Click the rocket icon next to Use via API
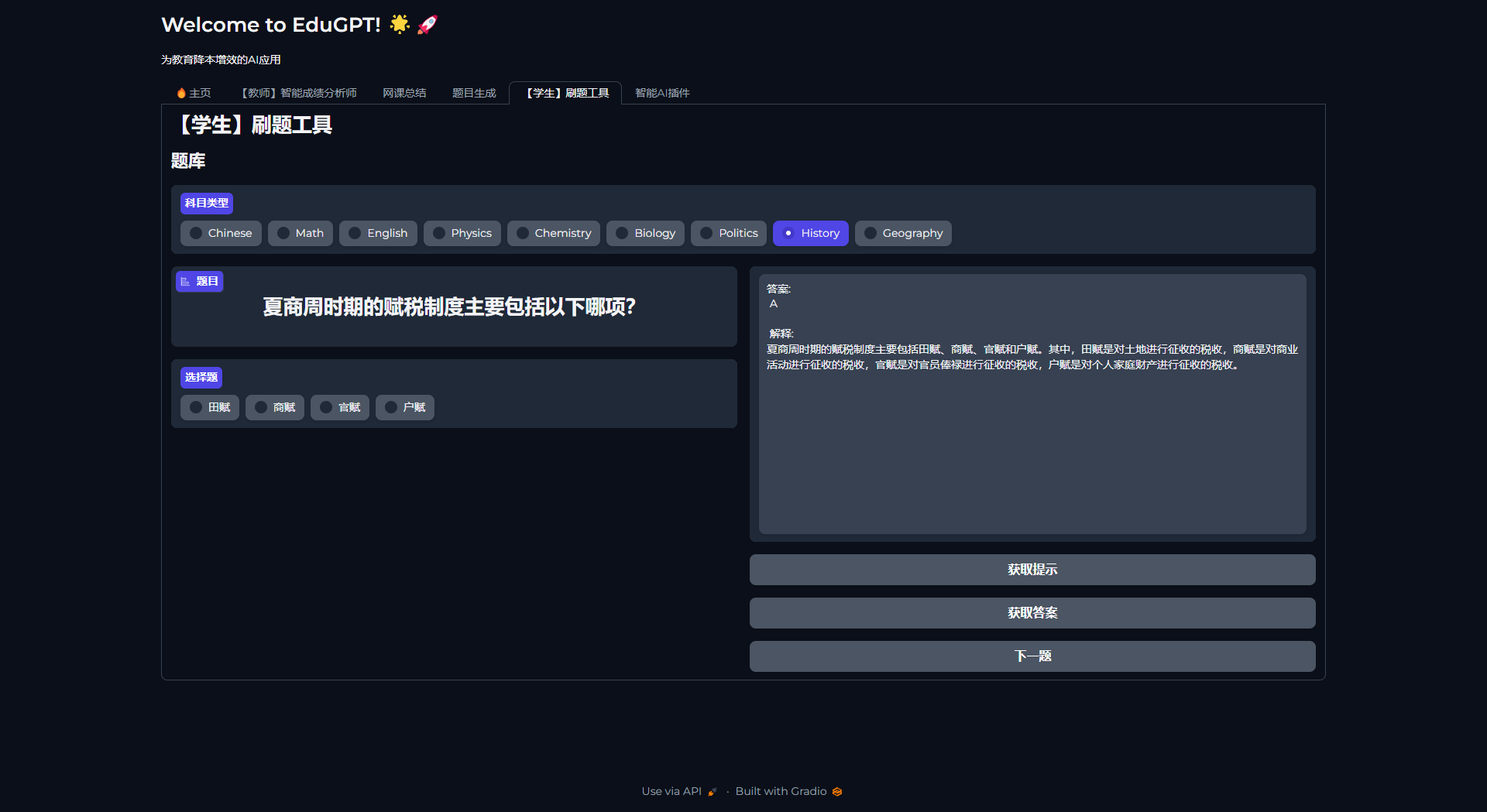 (712, 791)
